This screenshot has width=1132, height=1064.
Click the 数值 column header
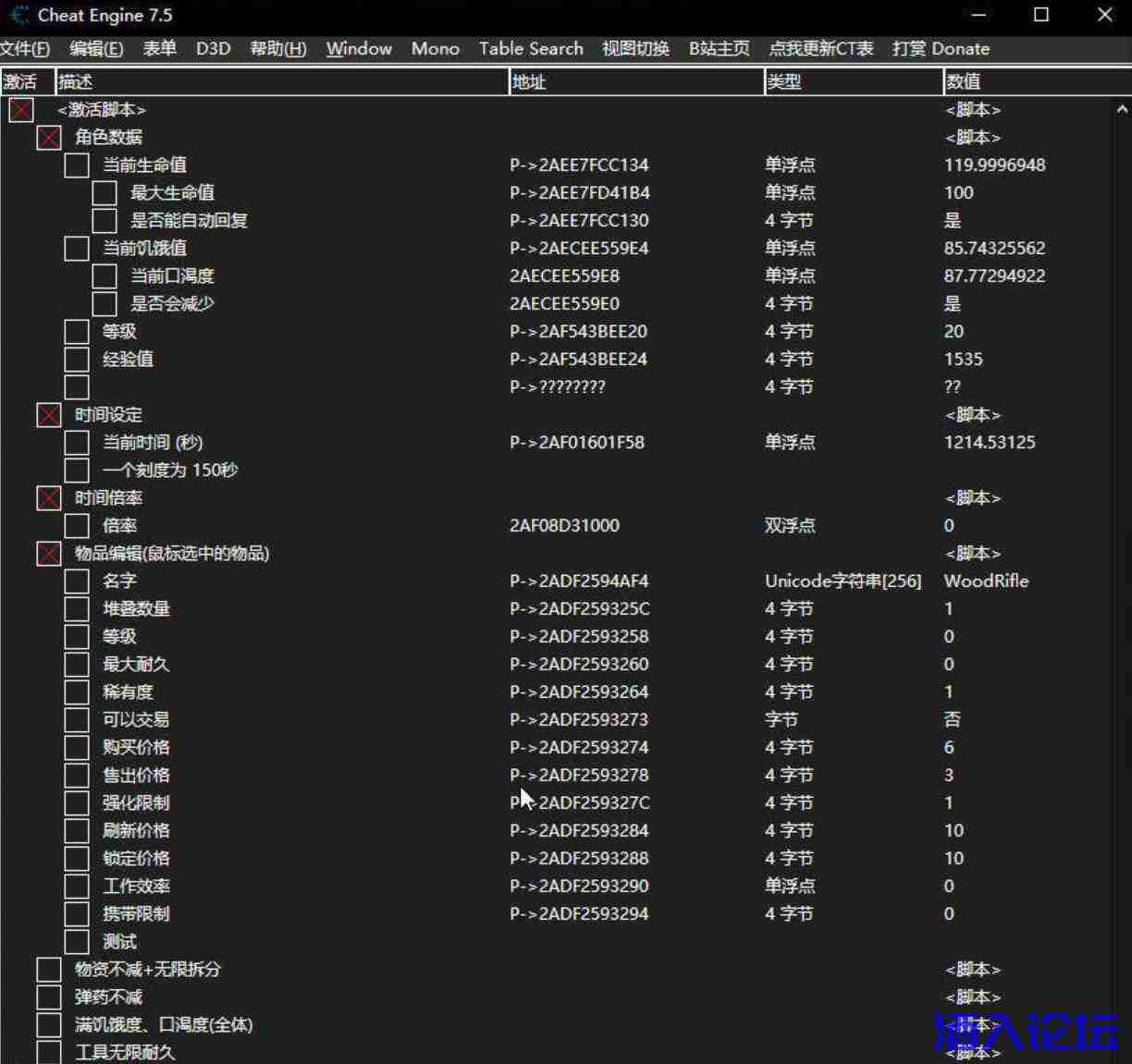pos(1027,81)
